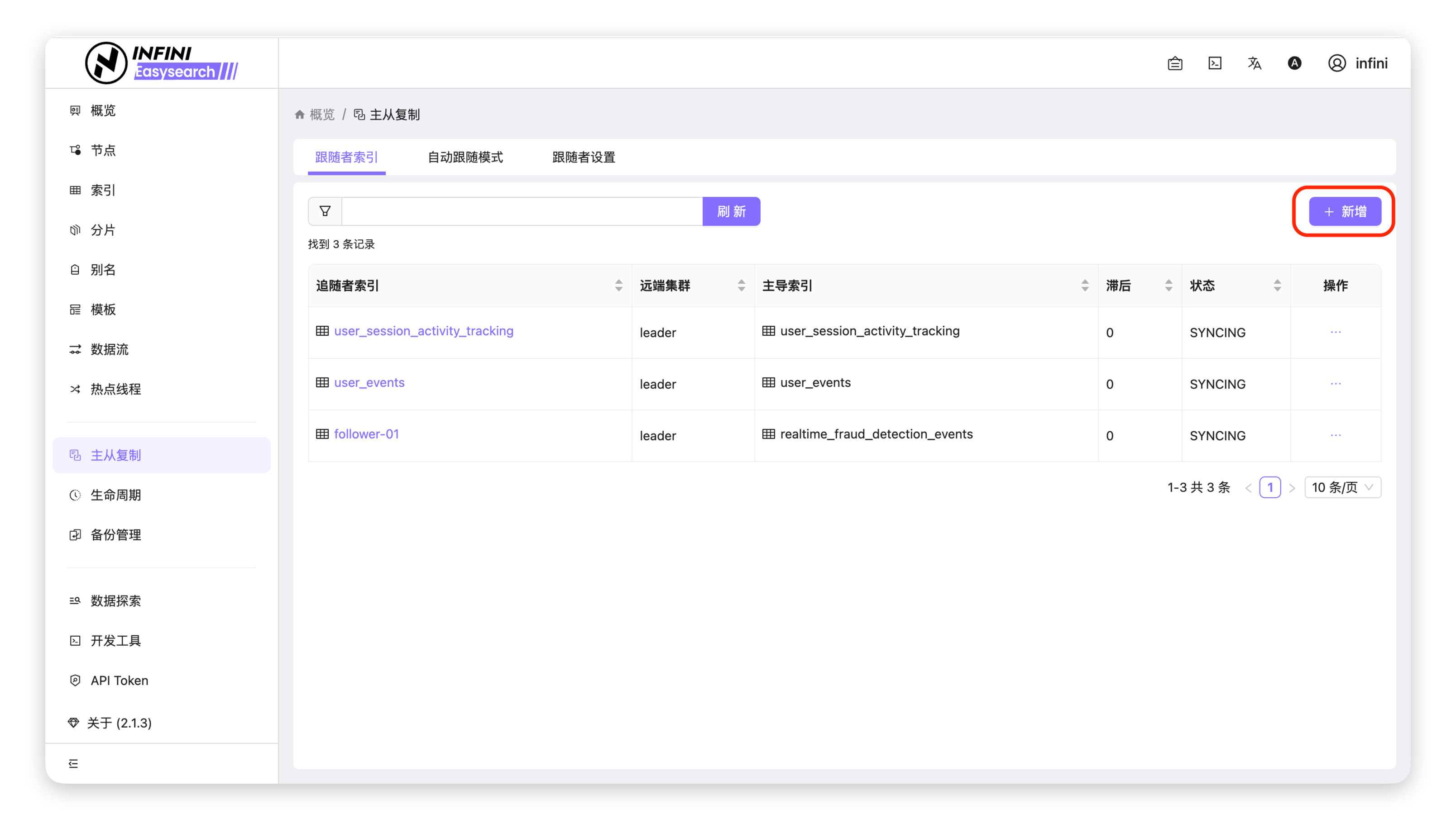The width and height of the screenshot is (1456, 838).
Task: Click the circled A theme icon
Action: click(1294, 63)
